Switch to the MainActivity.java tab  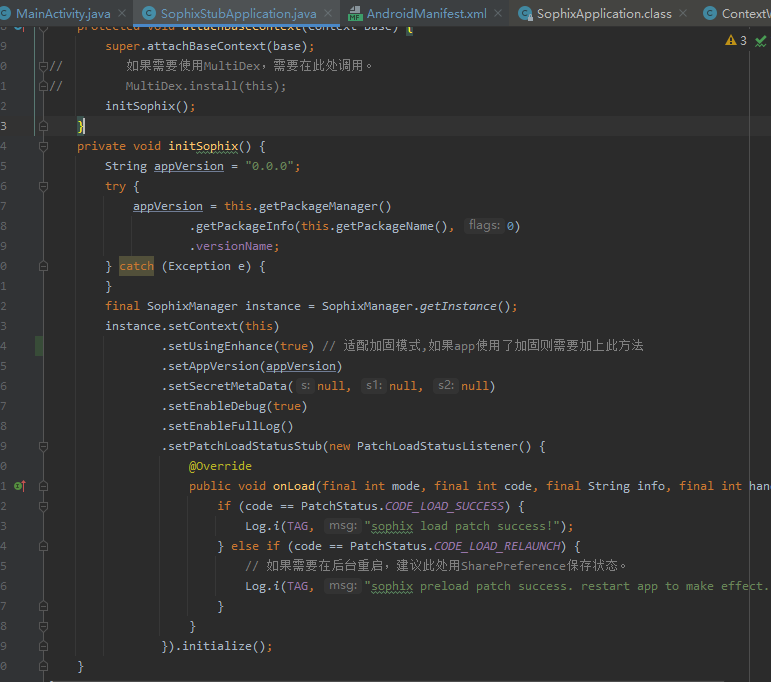63,14
